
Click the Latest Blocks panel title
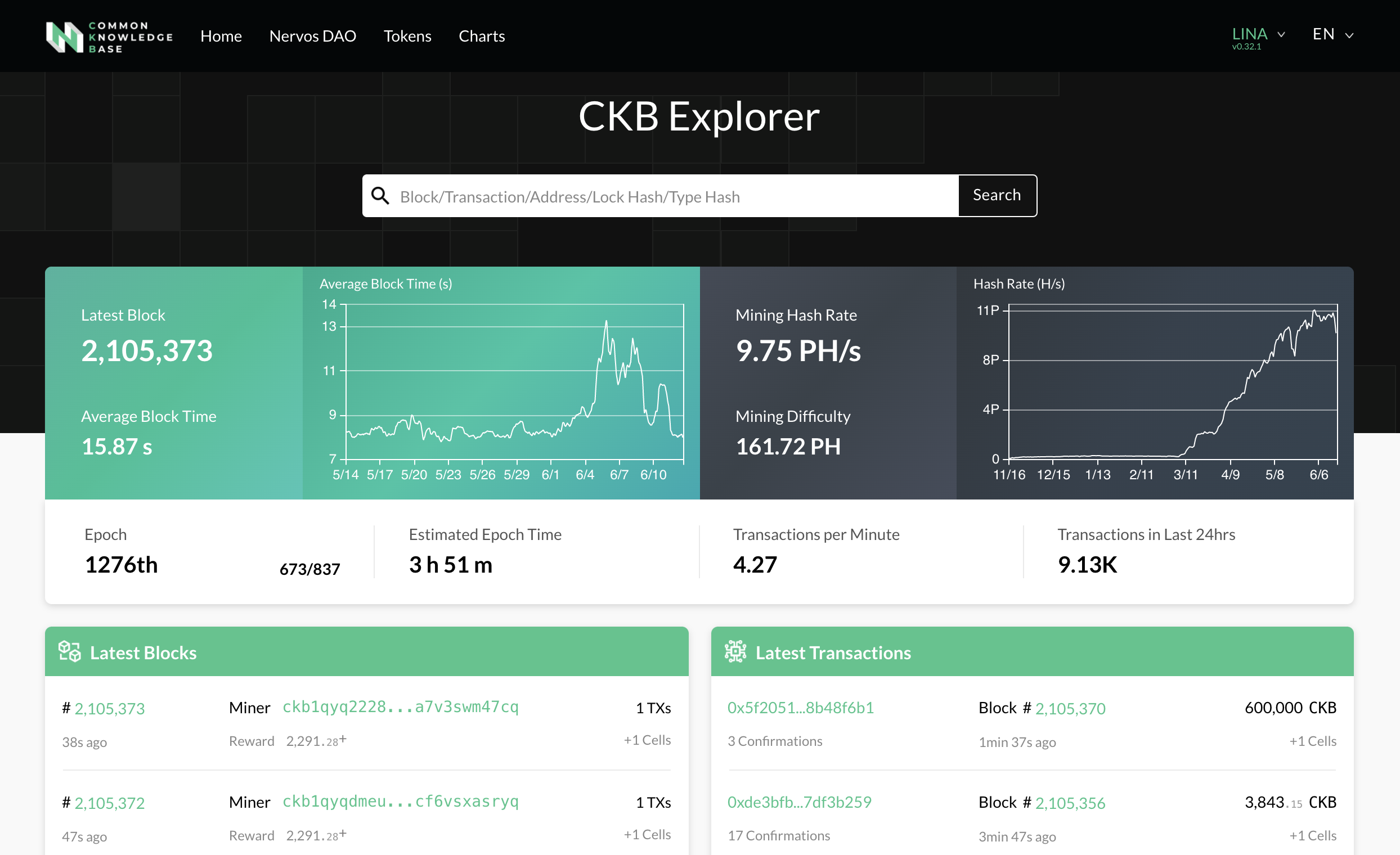143,652
